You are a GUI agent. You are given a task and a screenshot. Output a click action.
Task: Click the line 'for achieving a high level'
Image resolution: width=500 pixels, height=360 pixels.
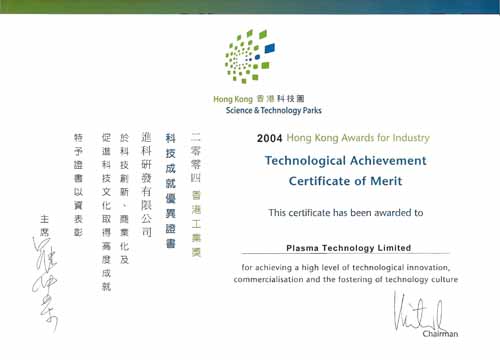pyautogui.click(x=346, y=267)
